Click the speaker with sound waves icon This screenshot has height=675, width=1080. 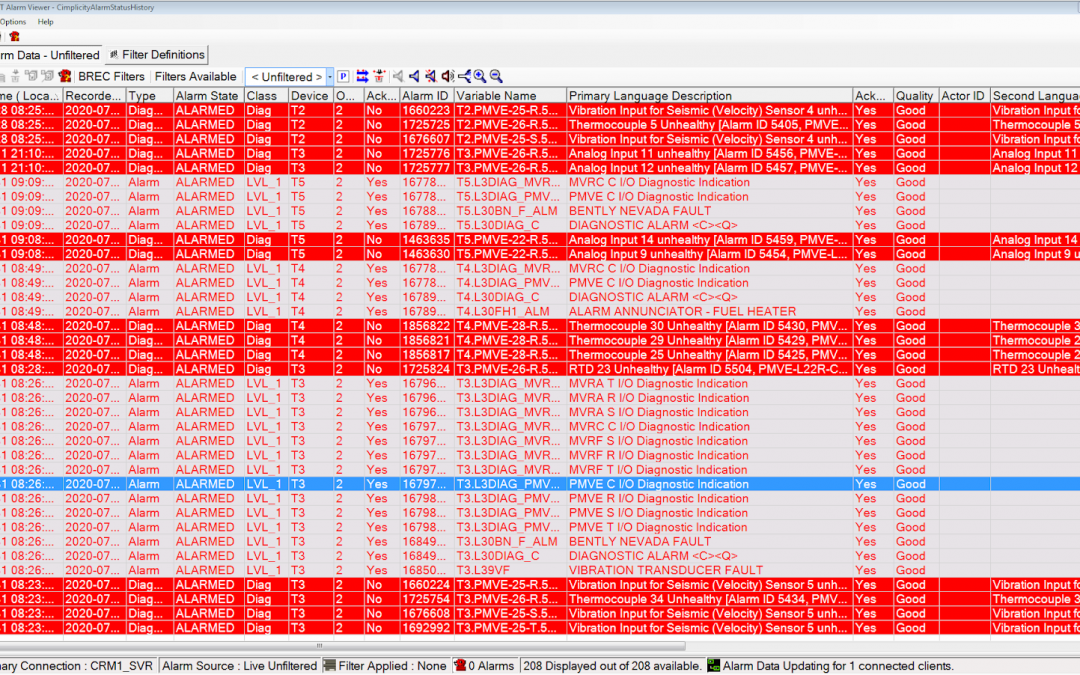click(x=447, y=76)
